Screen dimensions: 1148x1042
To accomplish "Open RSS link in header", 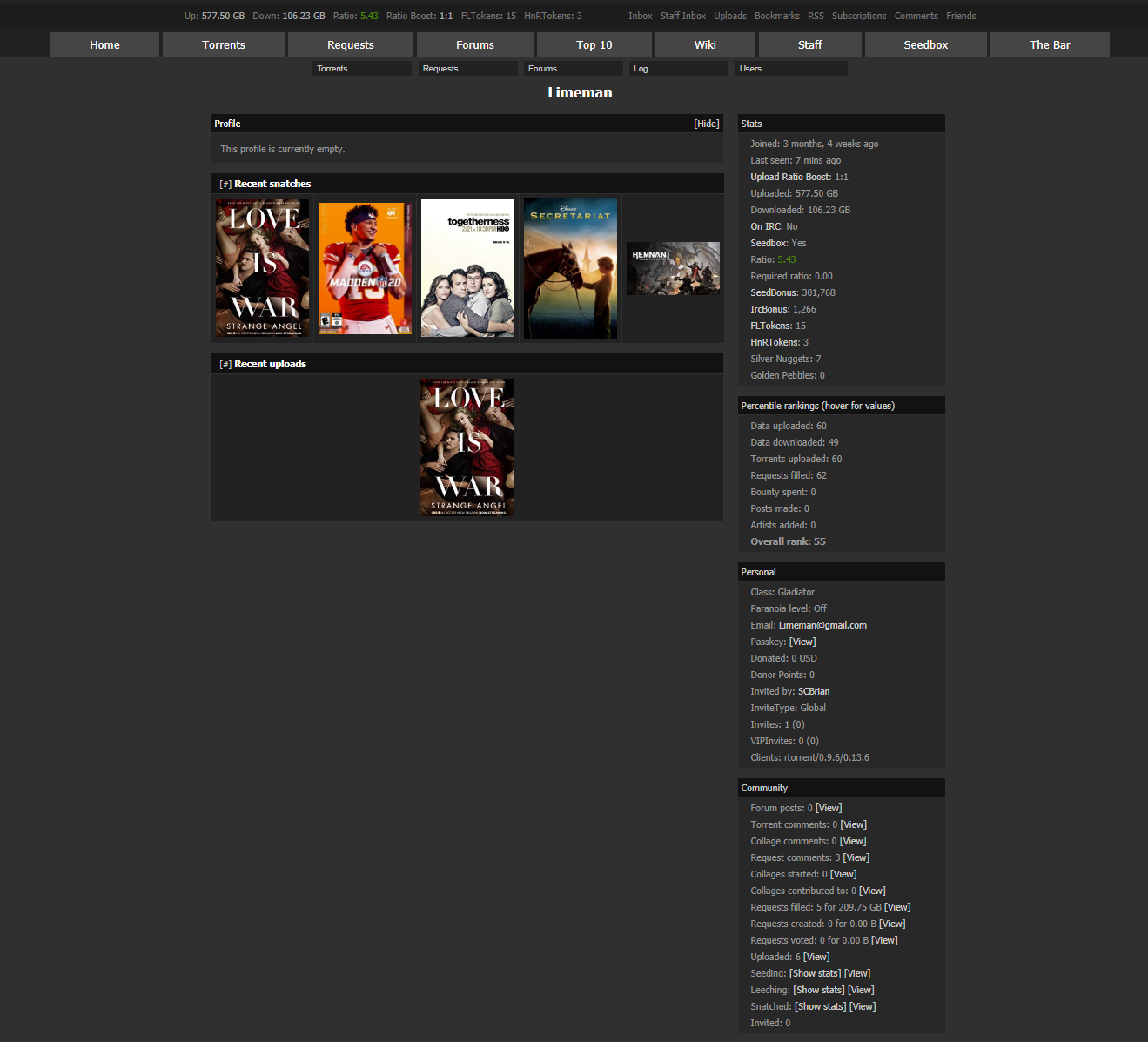I will [816, 16].
